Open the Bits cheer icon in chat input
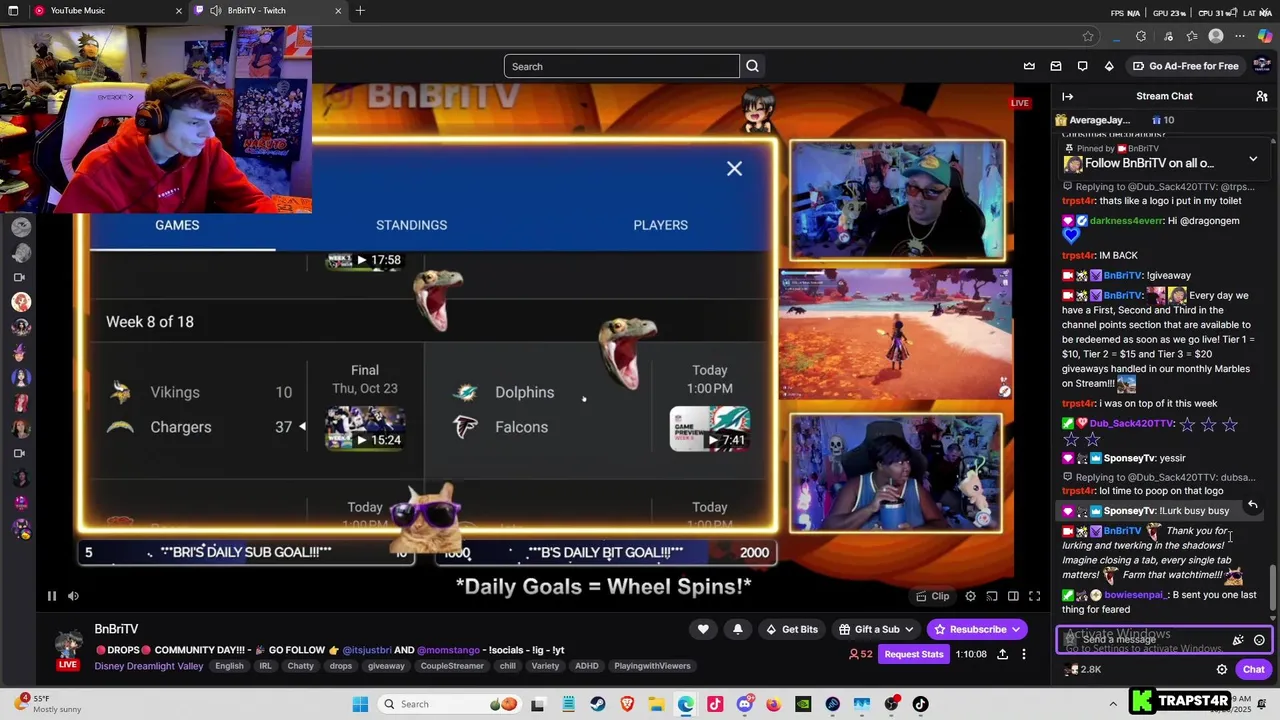 point(1238,640)
